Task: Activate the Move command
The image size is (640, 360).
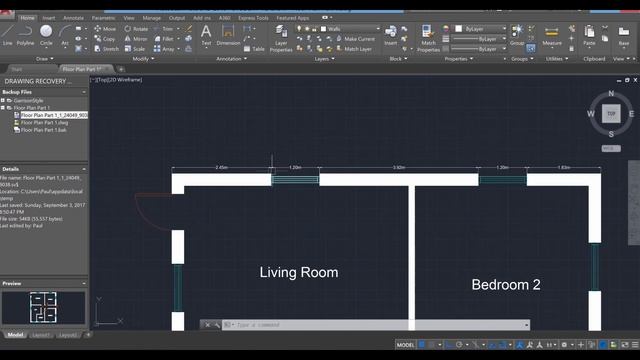Action: [105, 29]
